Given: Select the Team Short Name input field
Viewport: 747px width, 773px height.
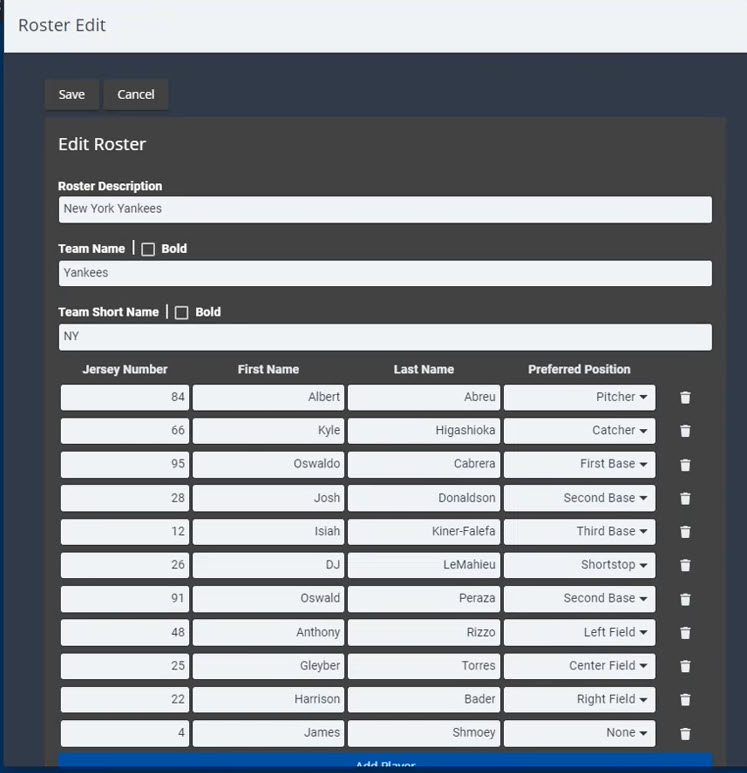Looking at the screenshot, I should click(x=385, y=337).
